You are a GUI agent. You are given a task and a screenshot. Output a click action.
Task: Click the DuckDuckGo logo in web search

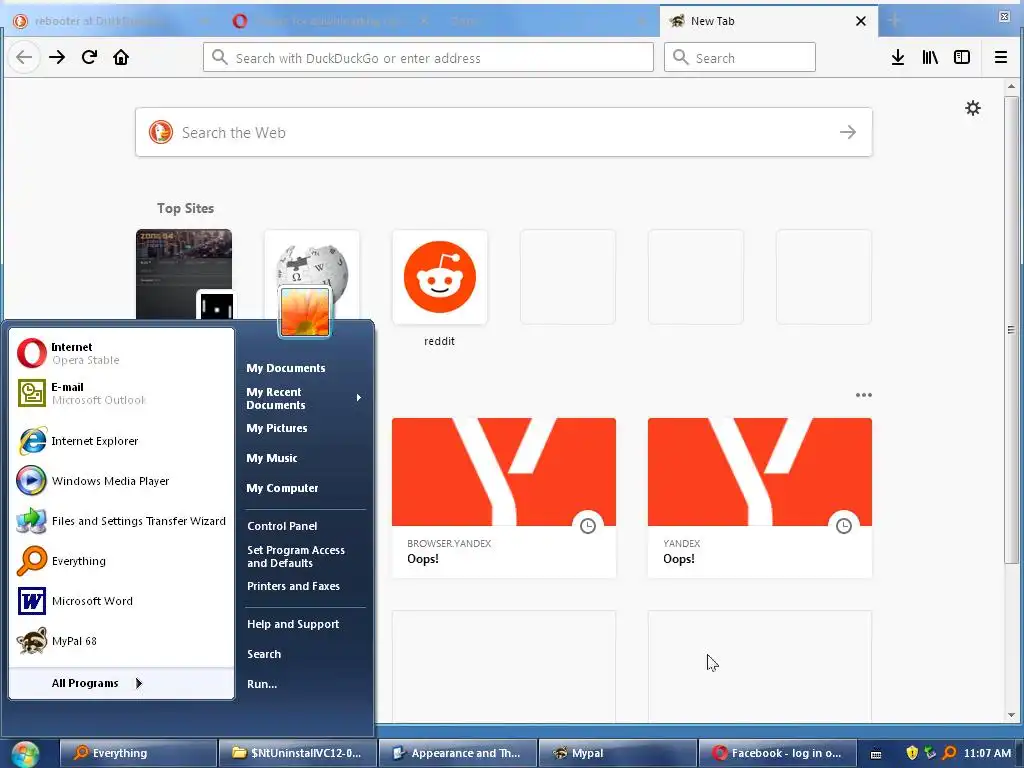tap(161, 132)
